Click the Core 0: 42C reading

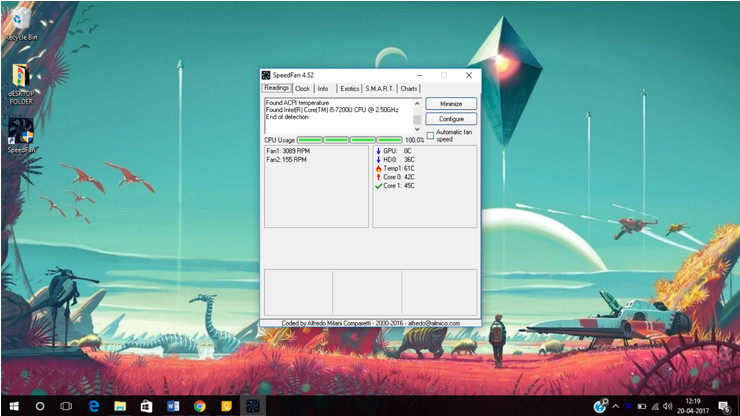399,177
